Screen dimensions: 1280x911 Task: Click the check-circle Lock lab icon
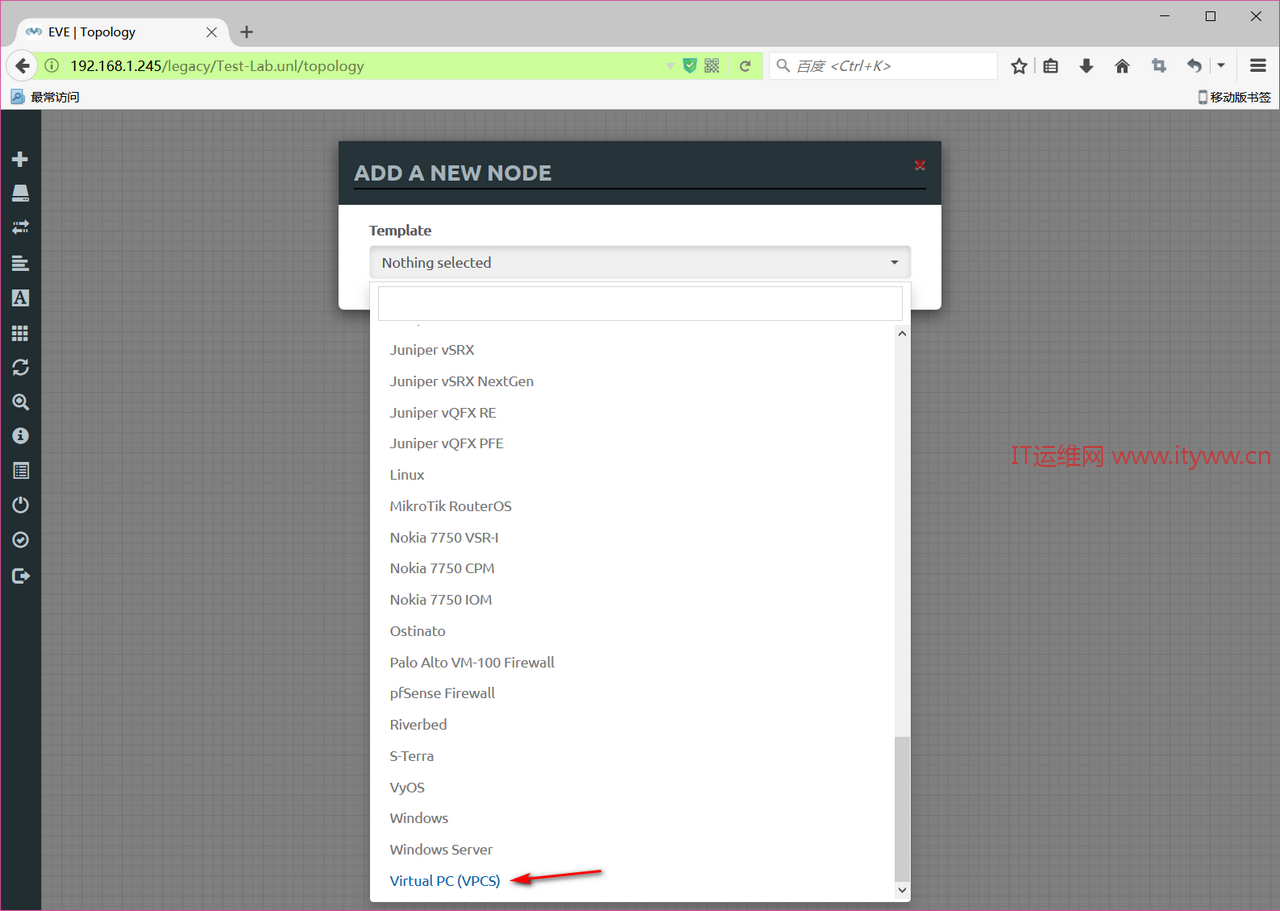click(x=20, y=540)
